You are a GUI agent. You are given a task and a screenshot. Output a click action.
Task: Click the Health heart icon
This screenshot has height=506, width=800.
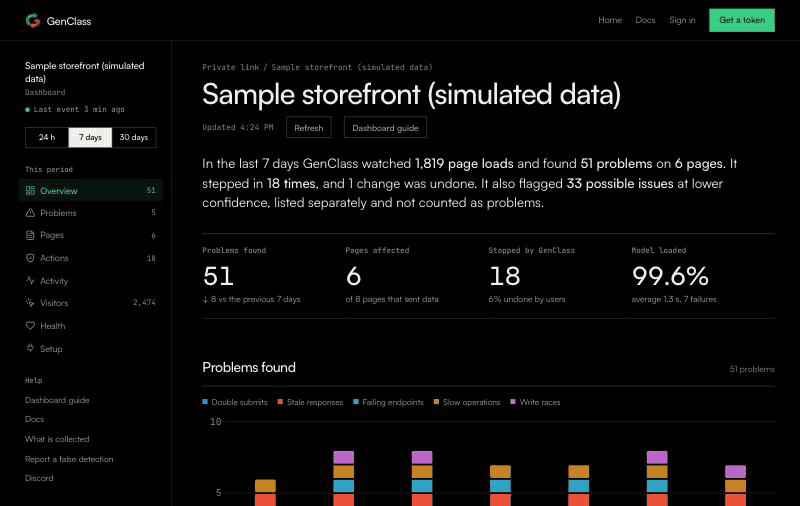pyautogui.click(x=30, y=325)
